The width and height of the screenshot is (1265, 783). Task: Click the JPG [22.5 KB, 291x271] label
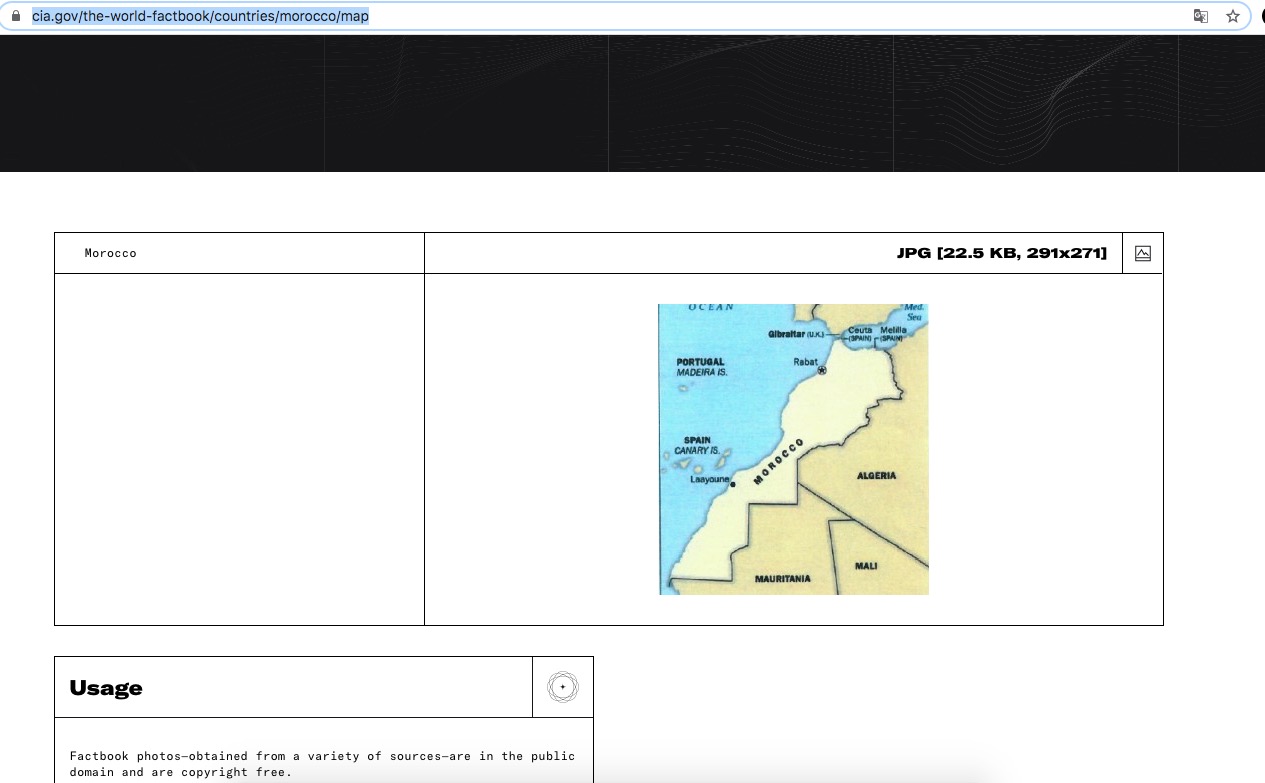(x=1001, y=253)
